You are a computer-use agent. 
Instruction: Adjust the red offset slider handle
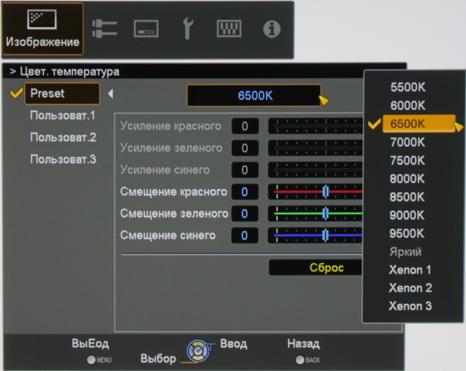[326, 192]
